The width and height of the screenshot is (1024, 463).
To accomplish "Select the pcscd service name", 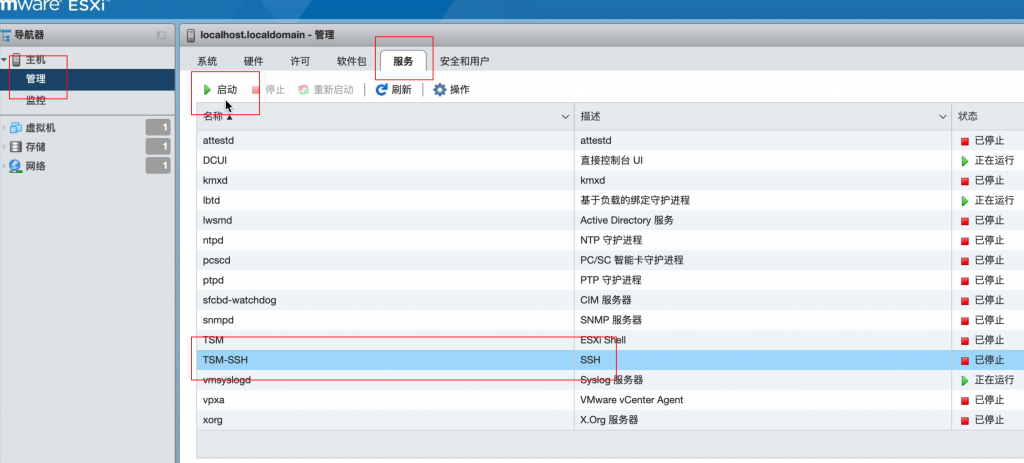I will click(216, 260).
